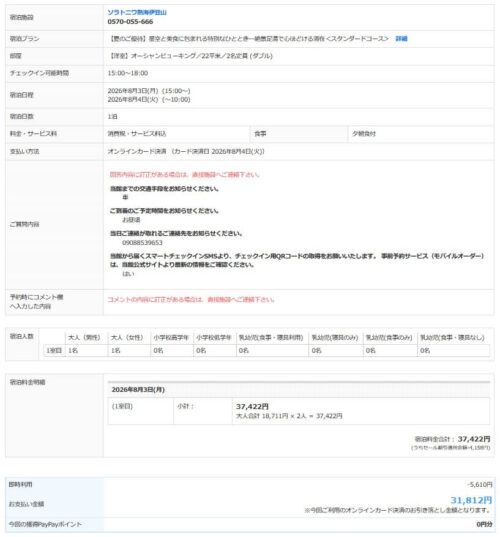The width and height of the screenshot is (500, 537).
Task: Click the rate date heading 2026年8月3日(月)
Action: (x=138, y=390)
